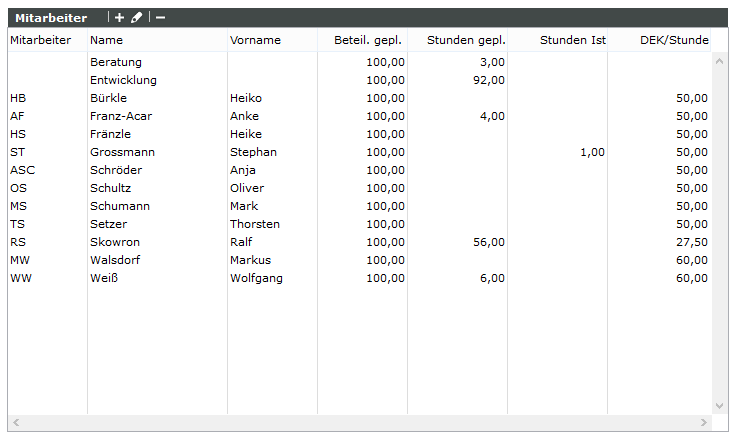The image size is (736, 436).
Task: Click the DEK/Stunde column header
Action: pos(674,40)
